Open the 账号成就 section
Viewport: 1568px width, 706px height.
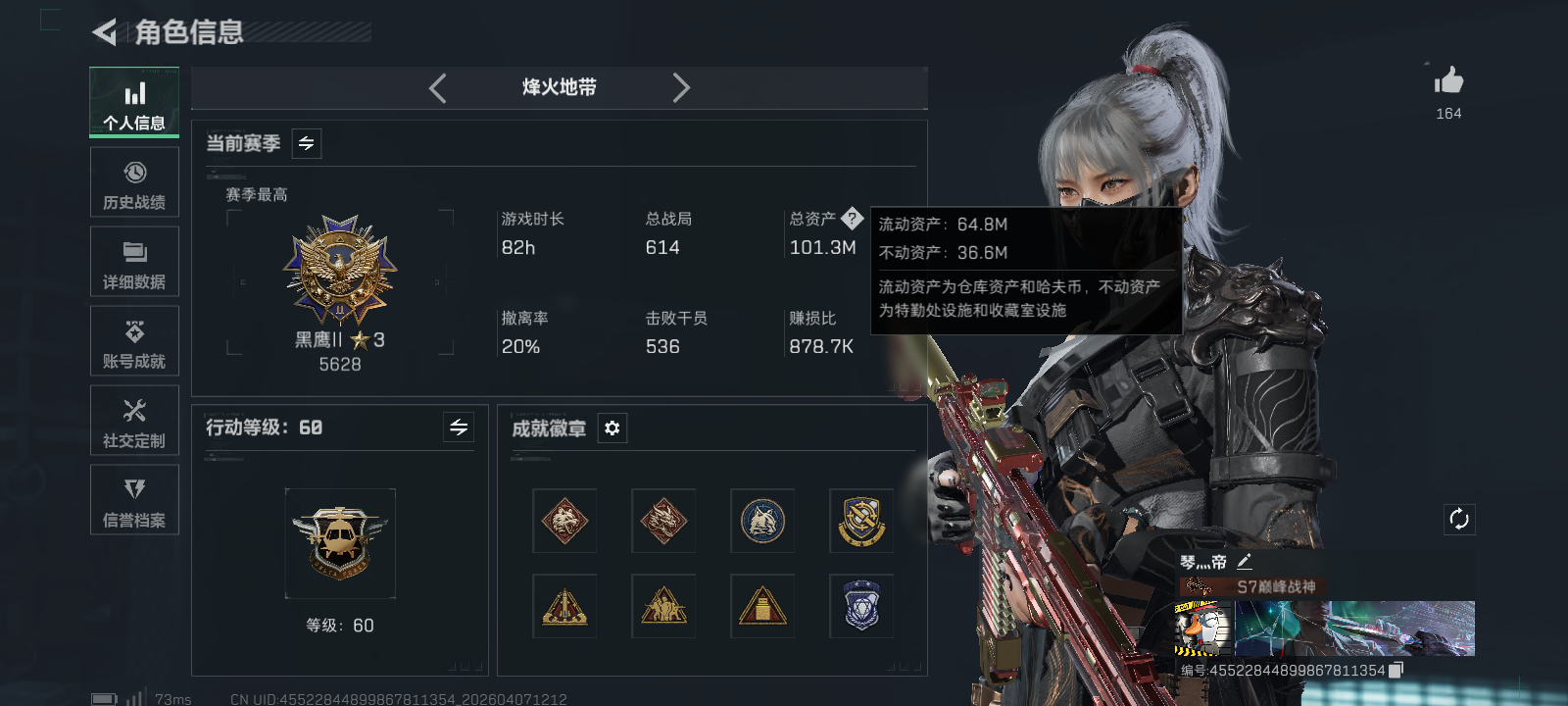coord(134,341)
